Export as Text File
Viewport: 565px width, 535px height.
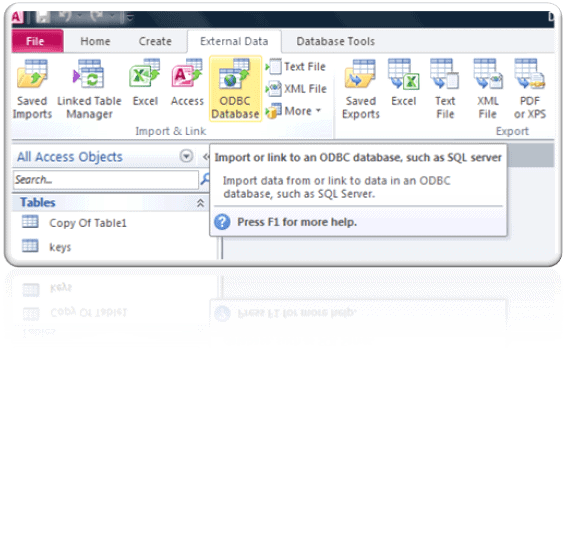click(445, 89)
